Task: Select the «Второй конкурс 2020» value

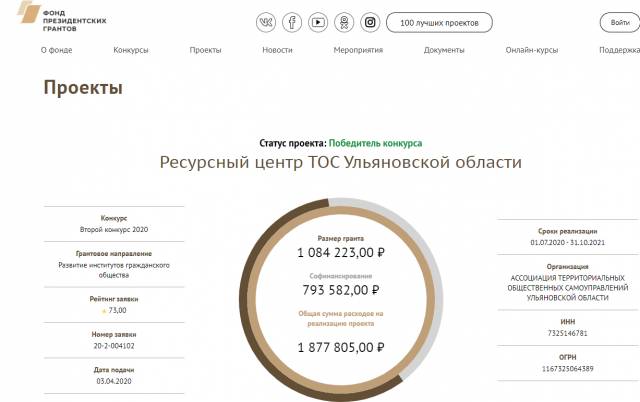Action: click(x=114, y=229)
